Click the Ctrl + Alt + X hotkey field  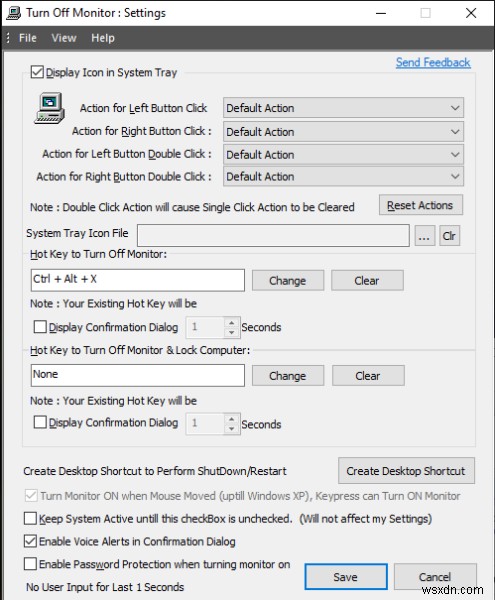(x=138, y=280)
